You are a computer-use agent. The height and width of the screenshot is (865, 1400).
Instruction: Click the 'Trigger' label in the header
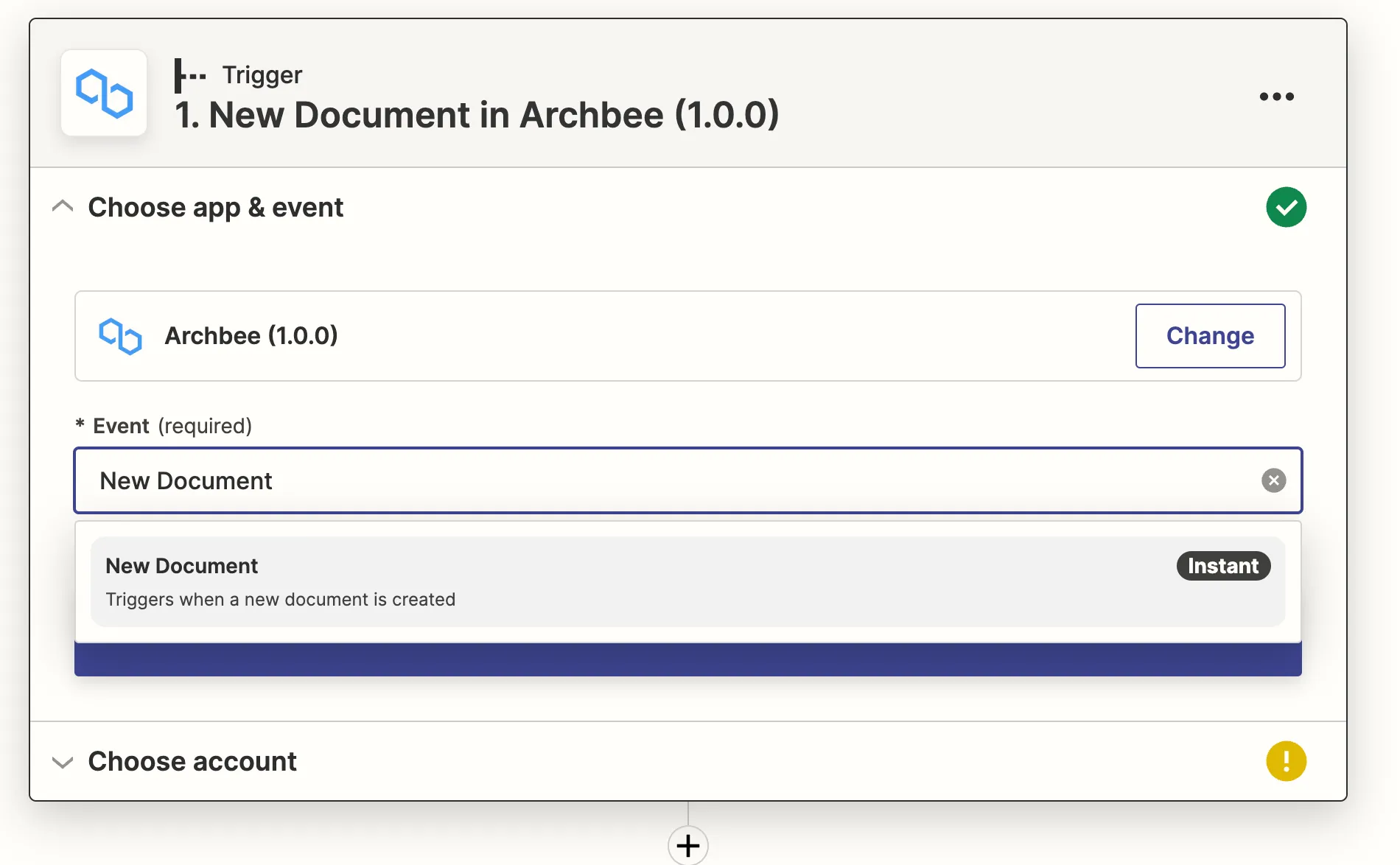(x=262, y=75)
